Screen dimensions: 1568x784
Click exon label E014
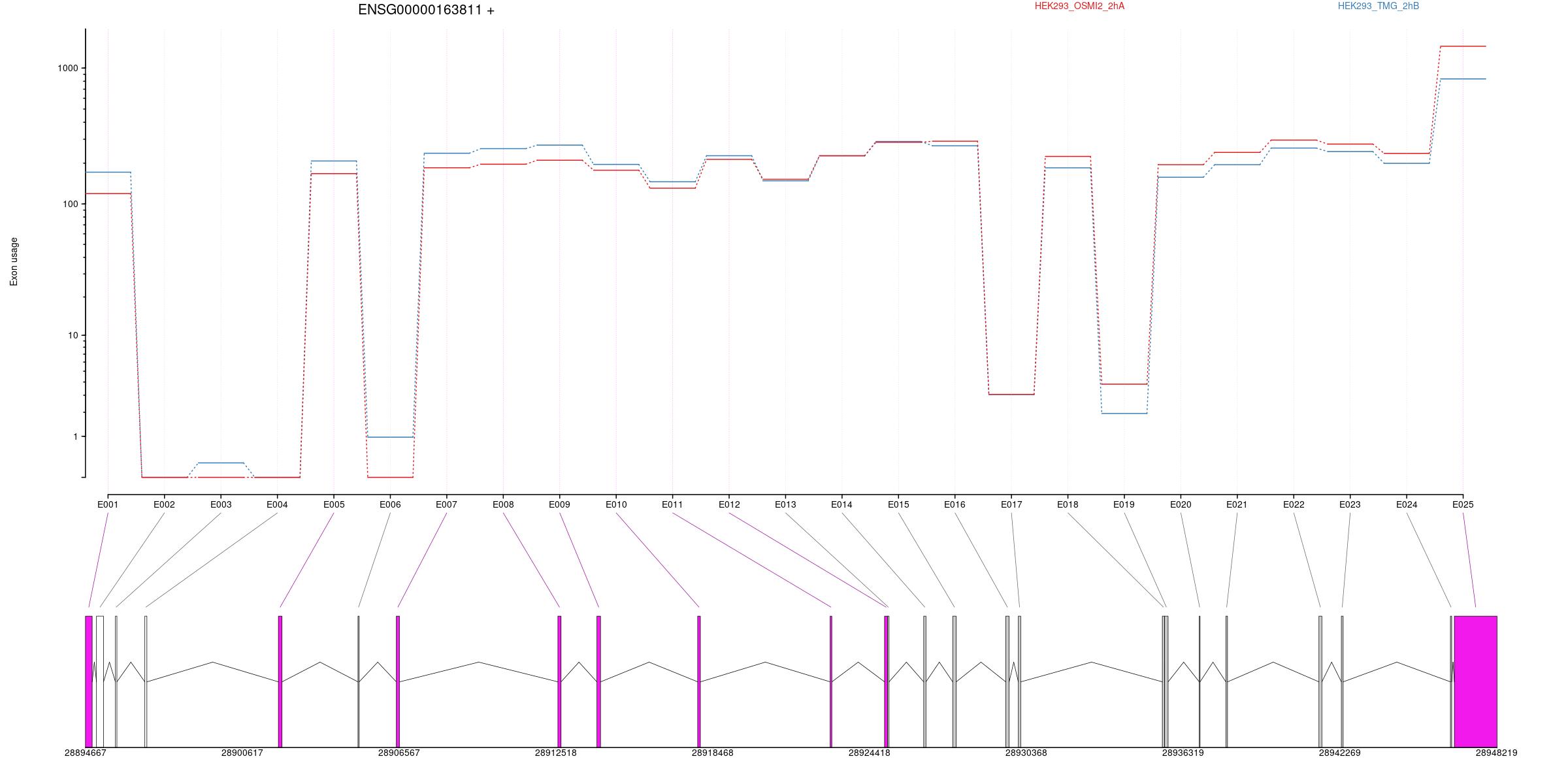pyautogui.click(x=841, y=505)
